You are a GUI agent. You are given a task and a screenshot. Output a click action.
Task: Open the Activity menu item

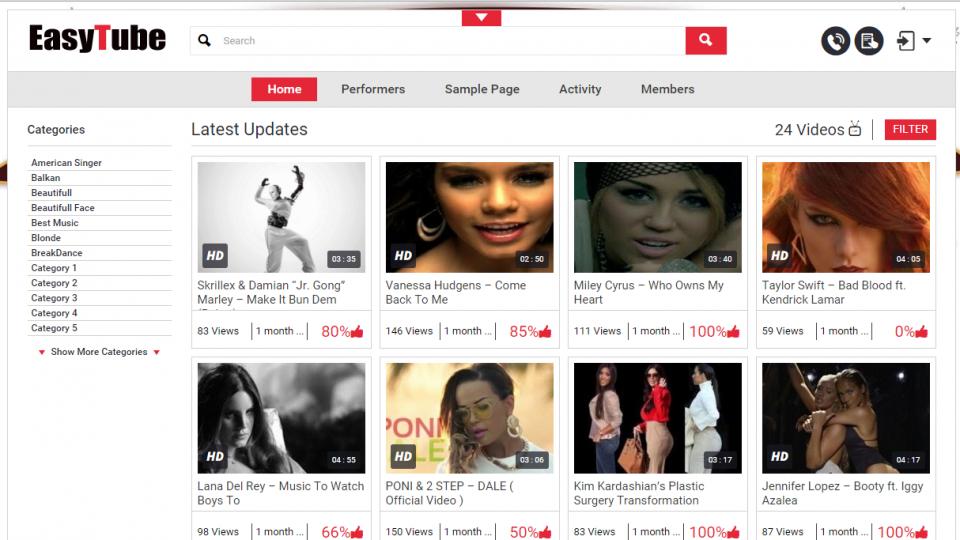(x=580, y=89)
